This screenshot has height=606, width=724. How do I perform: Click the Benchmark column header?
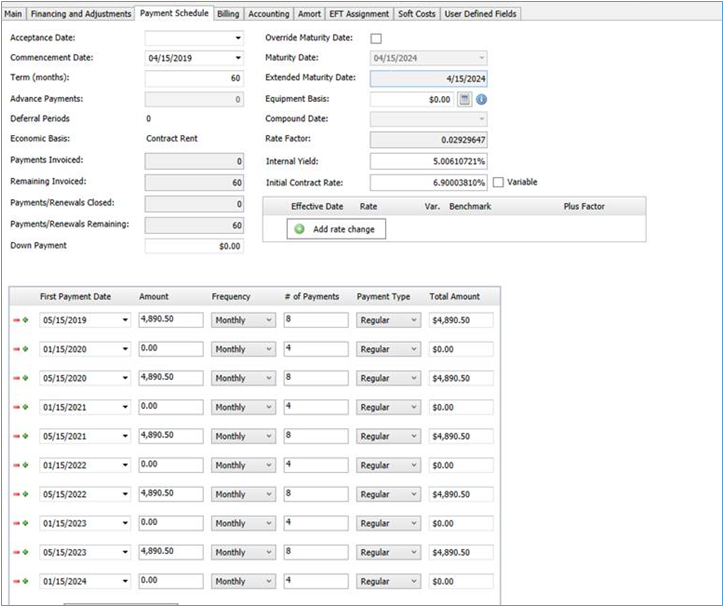coord(470,206)
